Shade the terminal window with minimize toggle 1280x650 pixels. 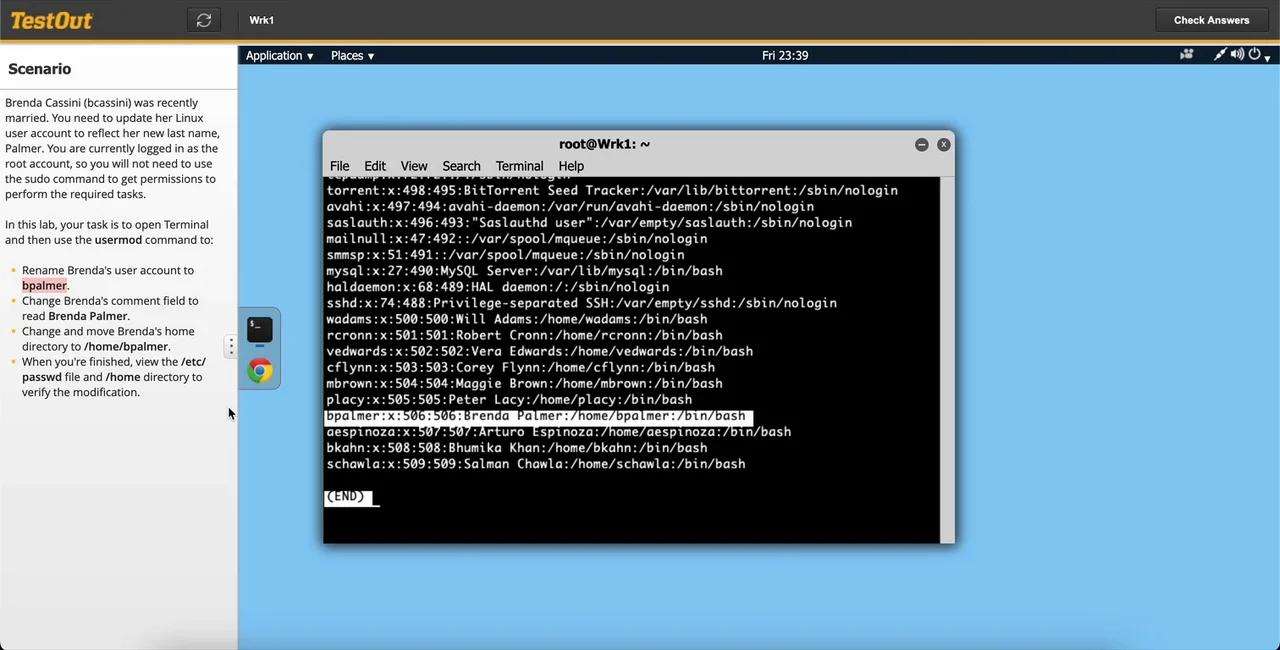point(921,144)
